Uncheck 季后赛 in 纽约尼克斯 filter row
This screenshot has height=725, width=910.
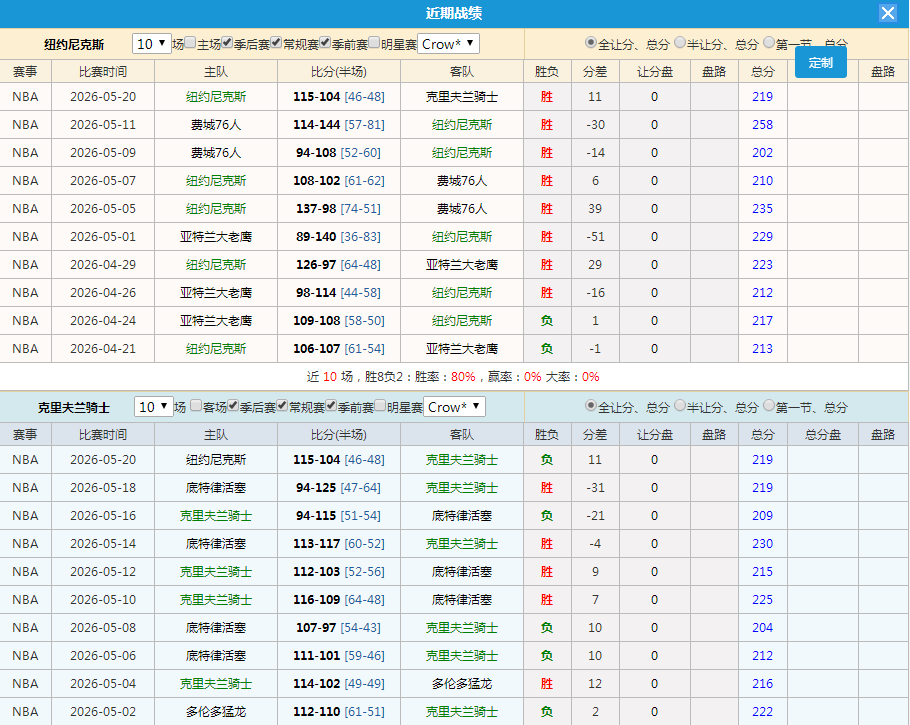pyautogui.click(x=227, y=42)
